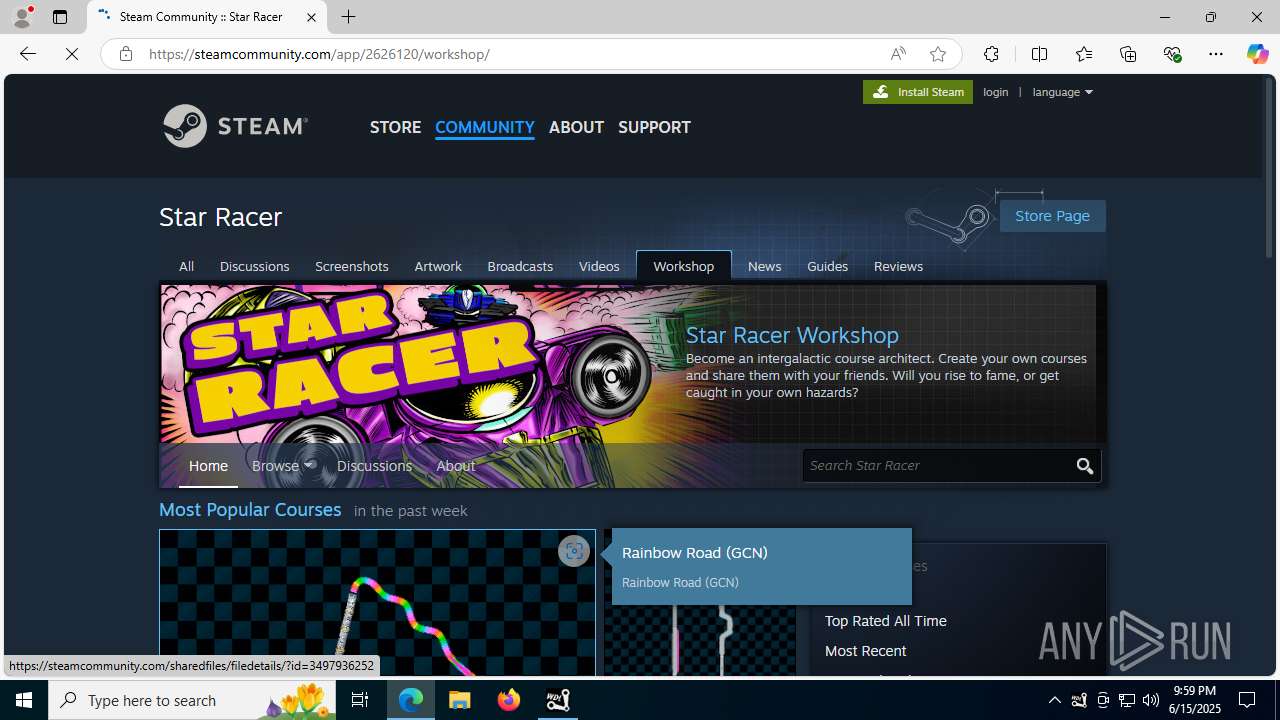This screenshot has height=720, width=1280.
Task: Click the Windows taskbar search box
Action: click(x=194, y=700)
